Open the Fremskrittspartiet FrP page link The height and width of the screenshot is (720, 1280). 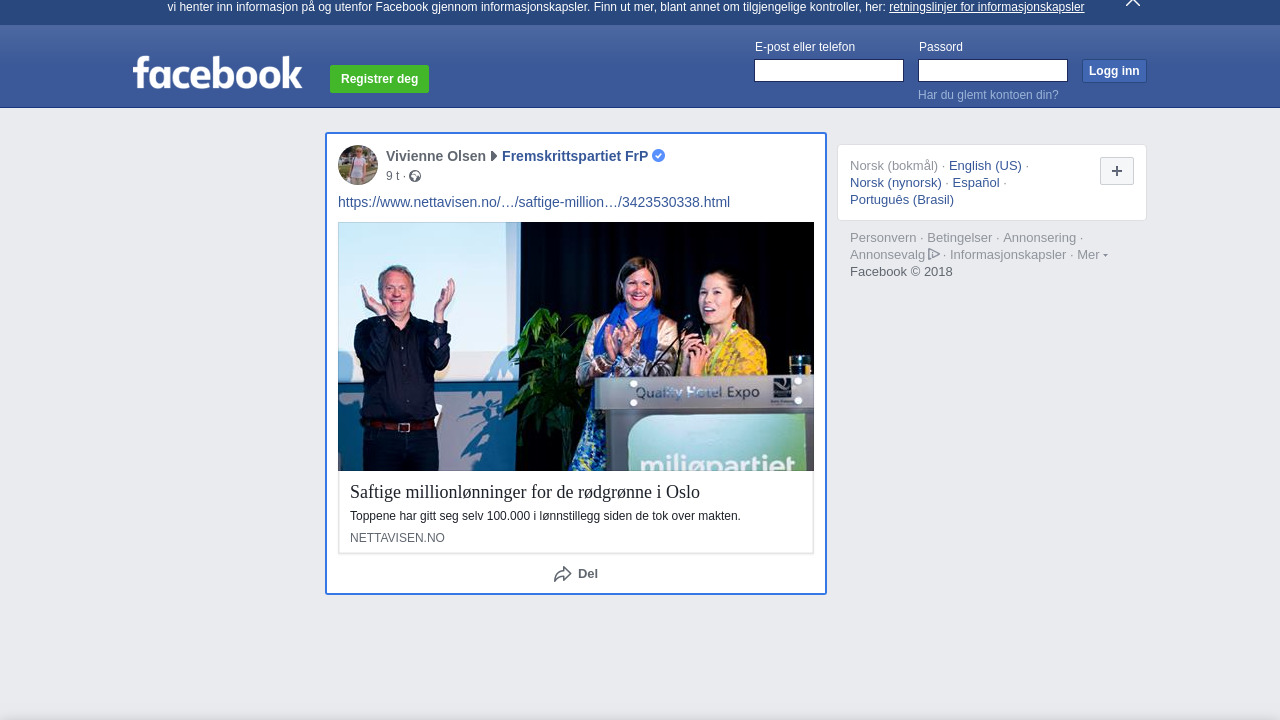click(575, 156)
